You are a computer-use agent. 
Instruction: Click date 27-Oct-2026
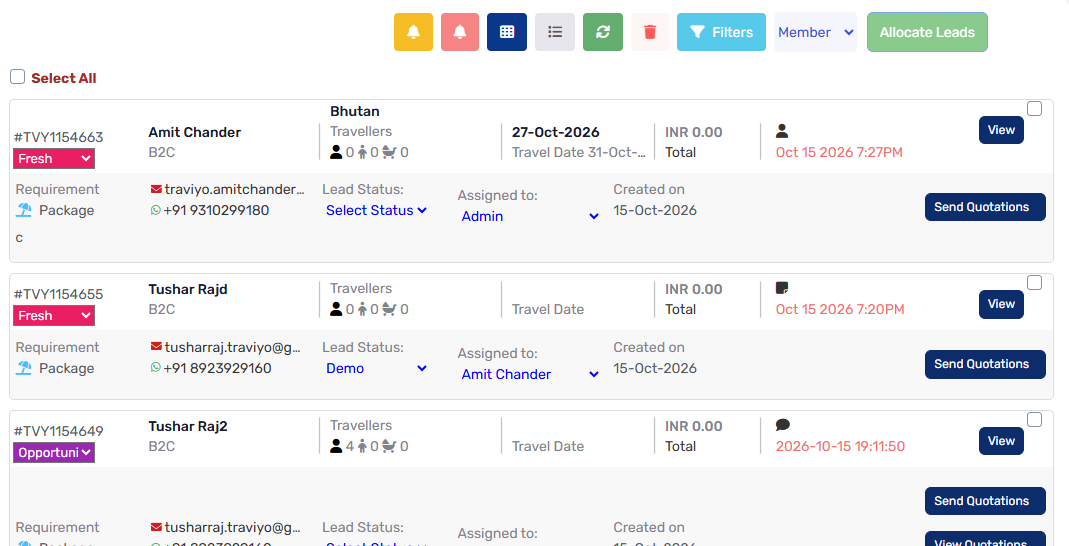pos(556,132)
